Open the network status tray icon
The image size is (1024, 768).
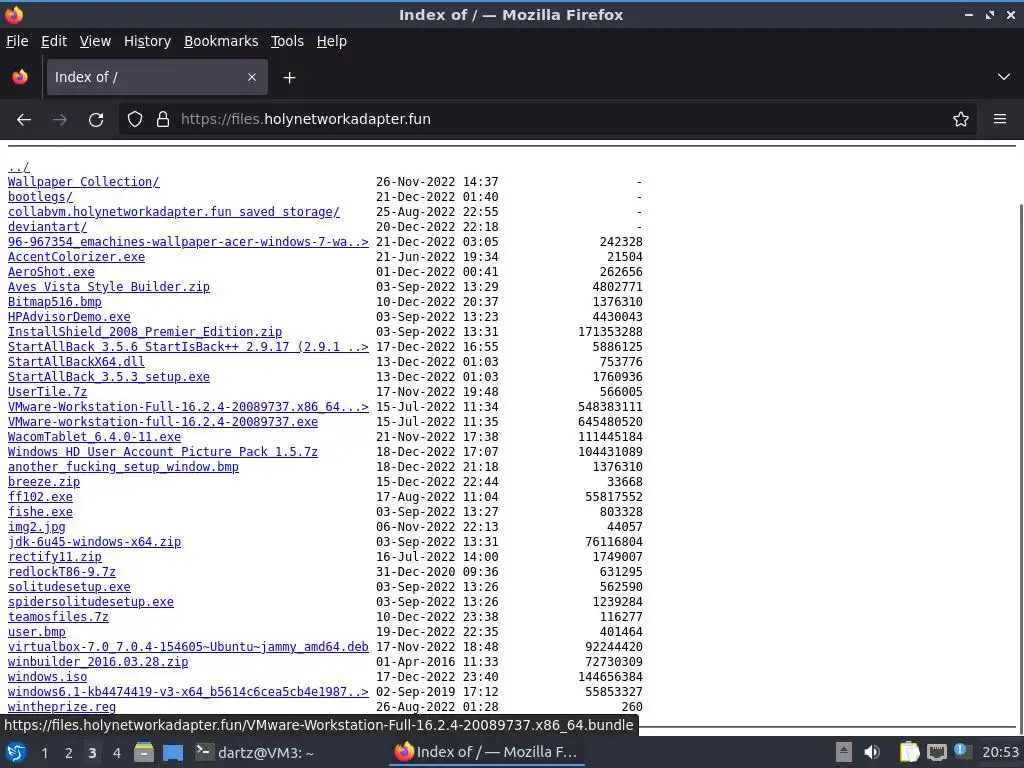point(936,752)
